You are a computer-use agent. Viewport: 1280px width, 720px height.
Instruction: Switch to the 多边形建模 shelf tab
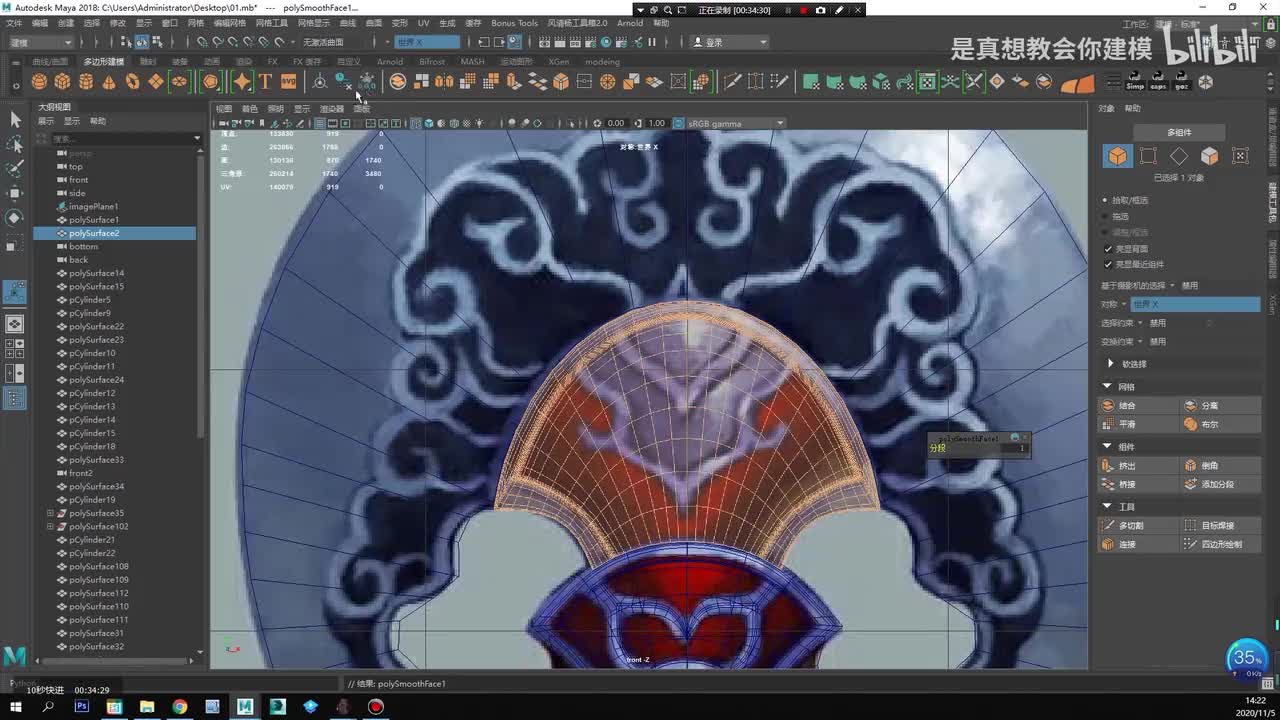click(104, 62)
